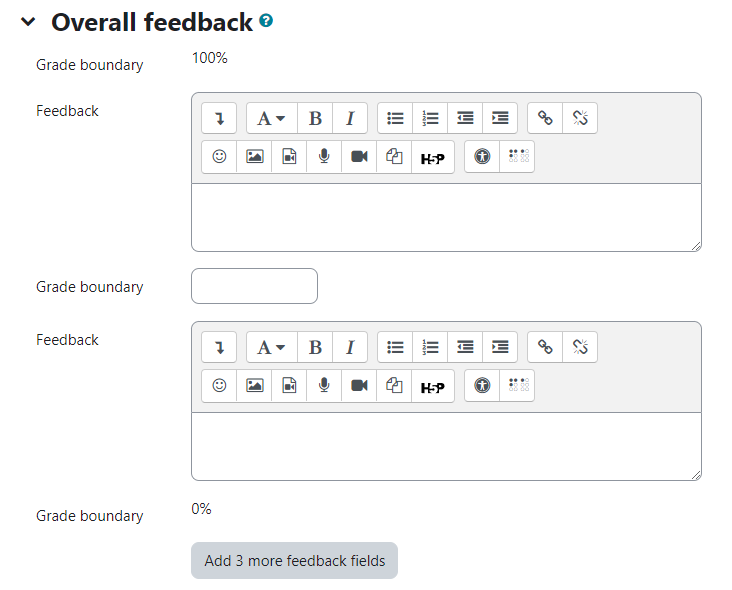Remove link in second feedback editor

click(580, 347)
